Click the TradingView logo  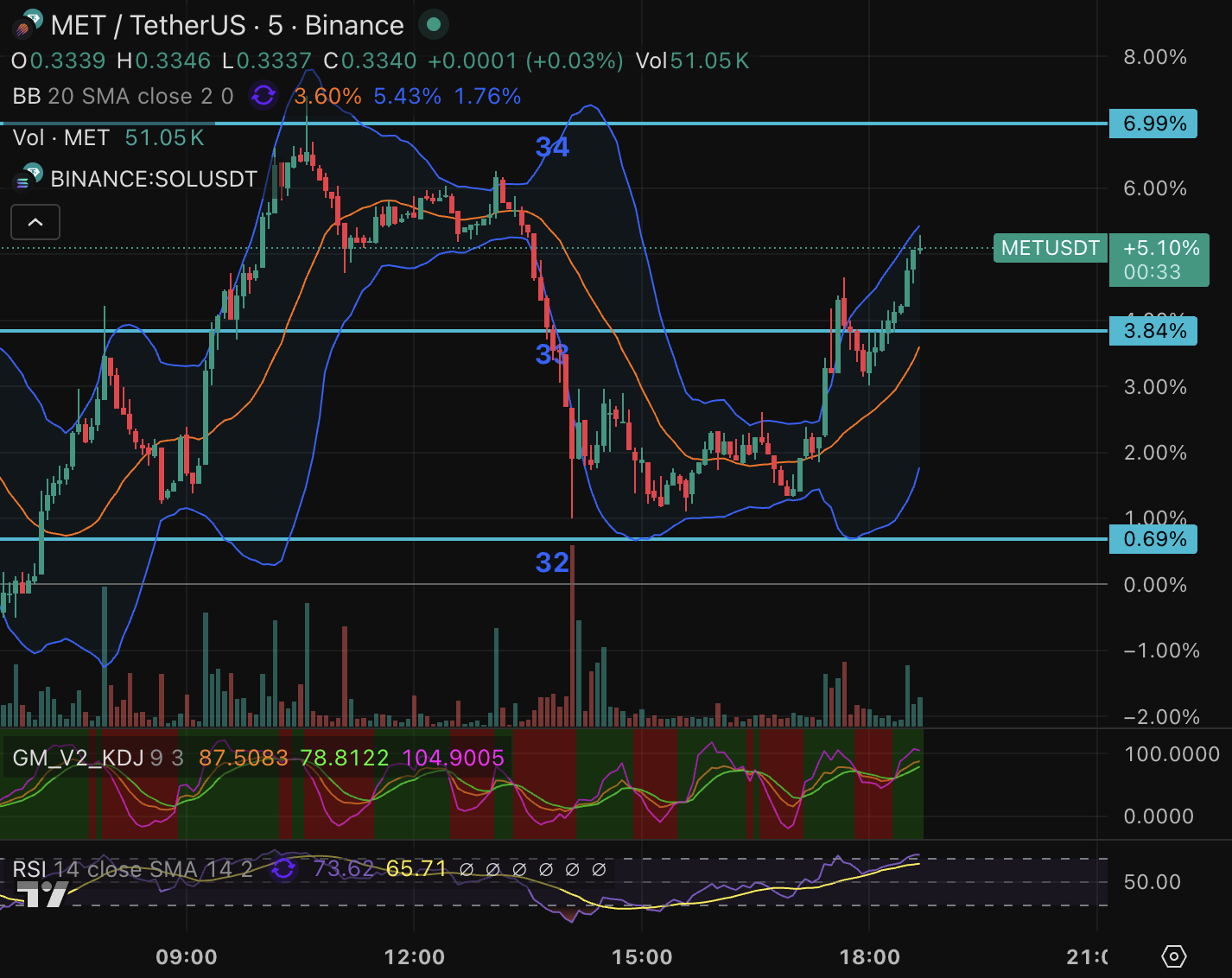(x=41, y=893)
